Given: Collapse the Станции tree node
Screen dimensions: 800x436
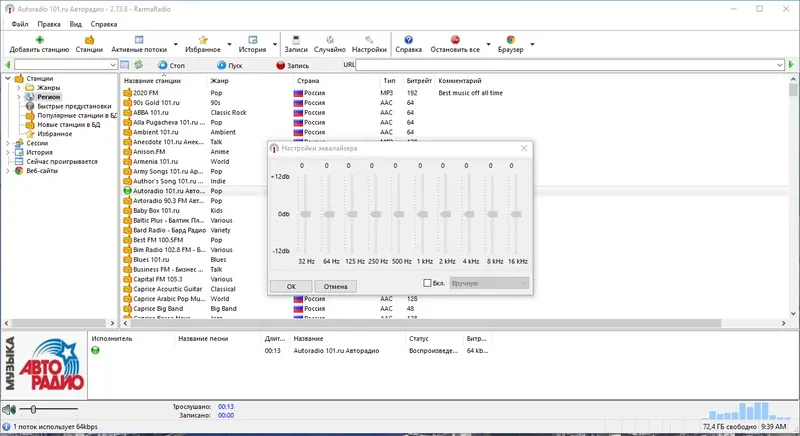Looking at the screenshot, I should tap(8, 79).
